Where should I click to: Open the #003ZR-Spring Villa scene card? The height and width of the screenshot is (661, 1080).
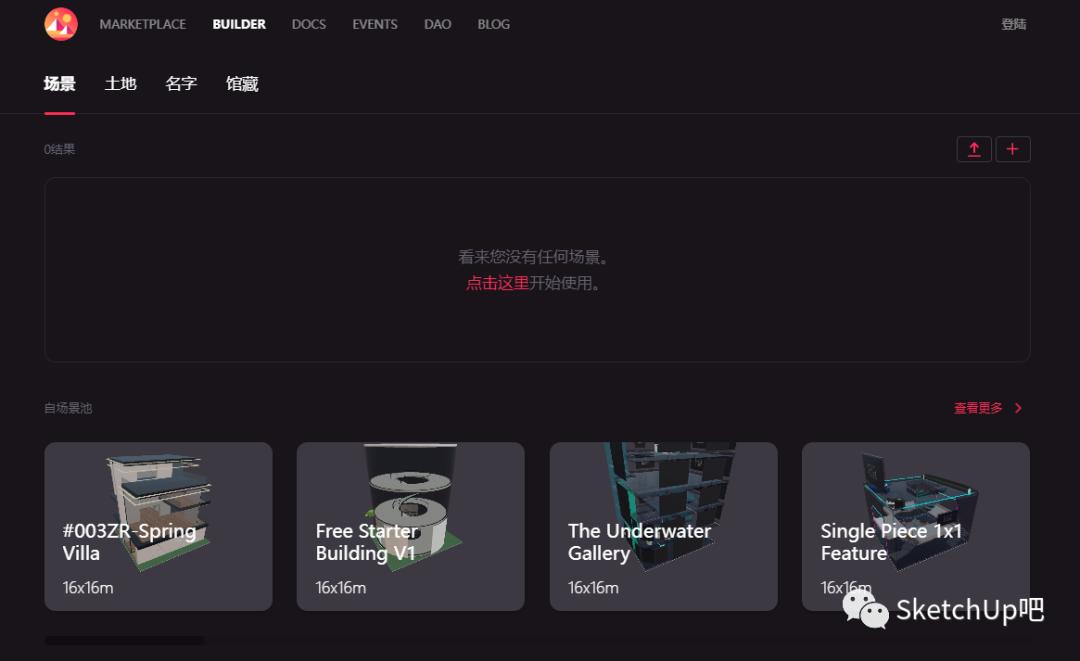pyautogui.click(x=158, y=526)
